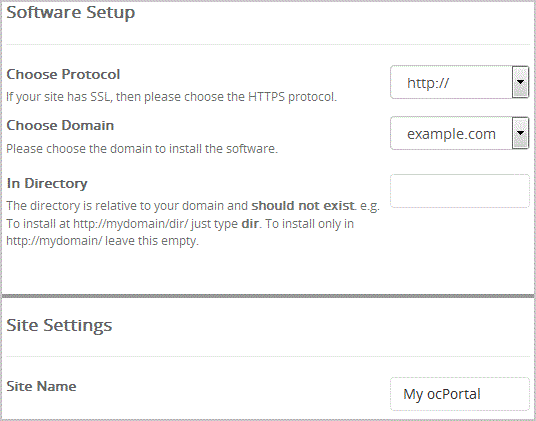536x421 pixels.
Task: Click the In Directory input field
Action: click(460, 191)
